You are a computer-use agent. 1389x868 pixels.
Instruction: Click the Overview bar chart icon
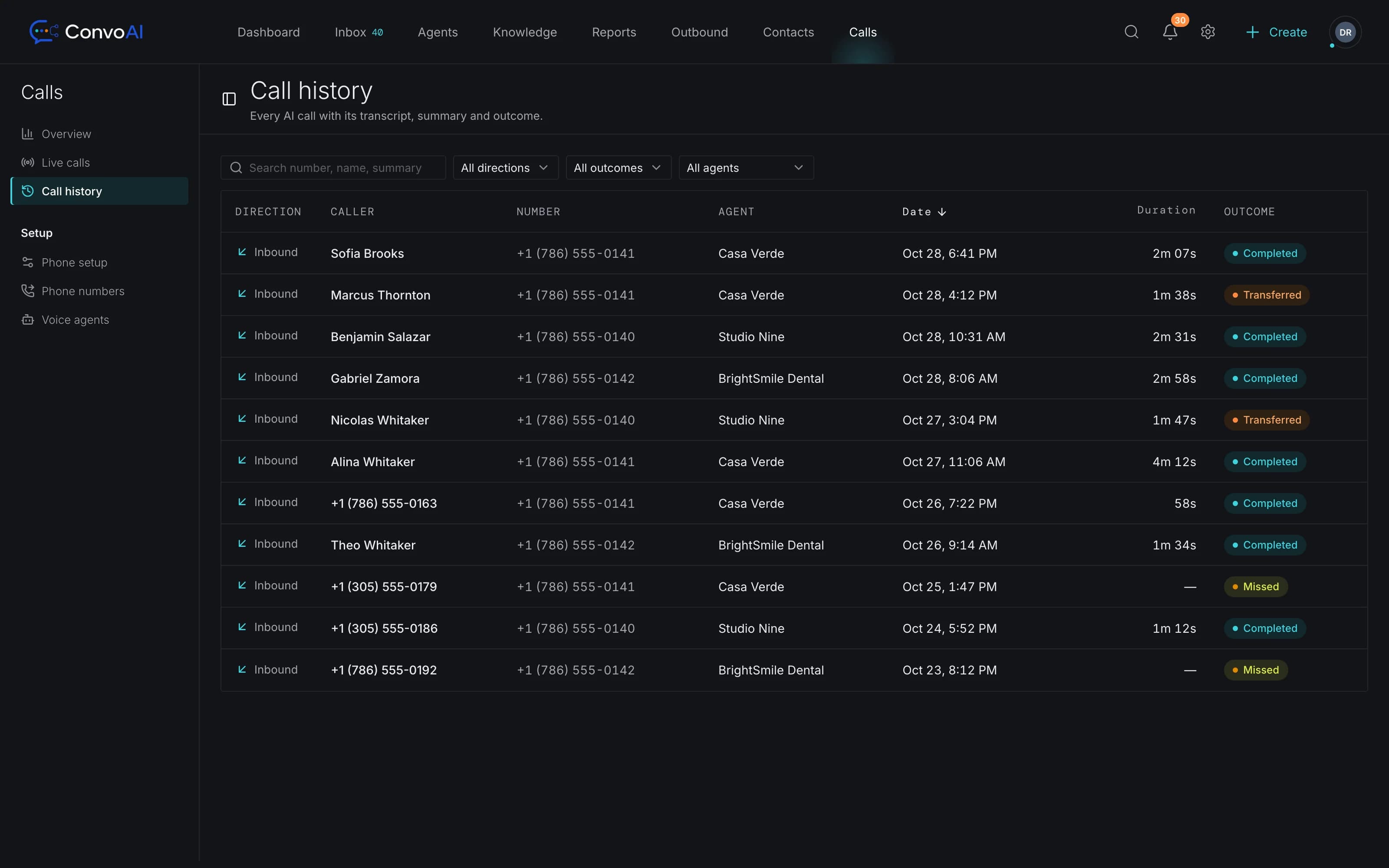click(x=27, y=134)
